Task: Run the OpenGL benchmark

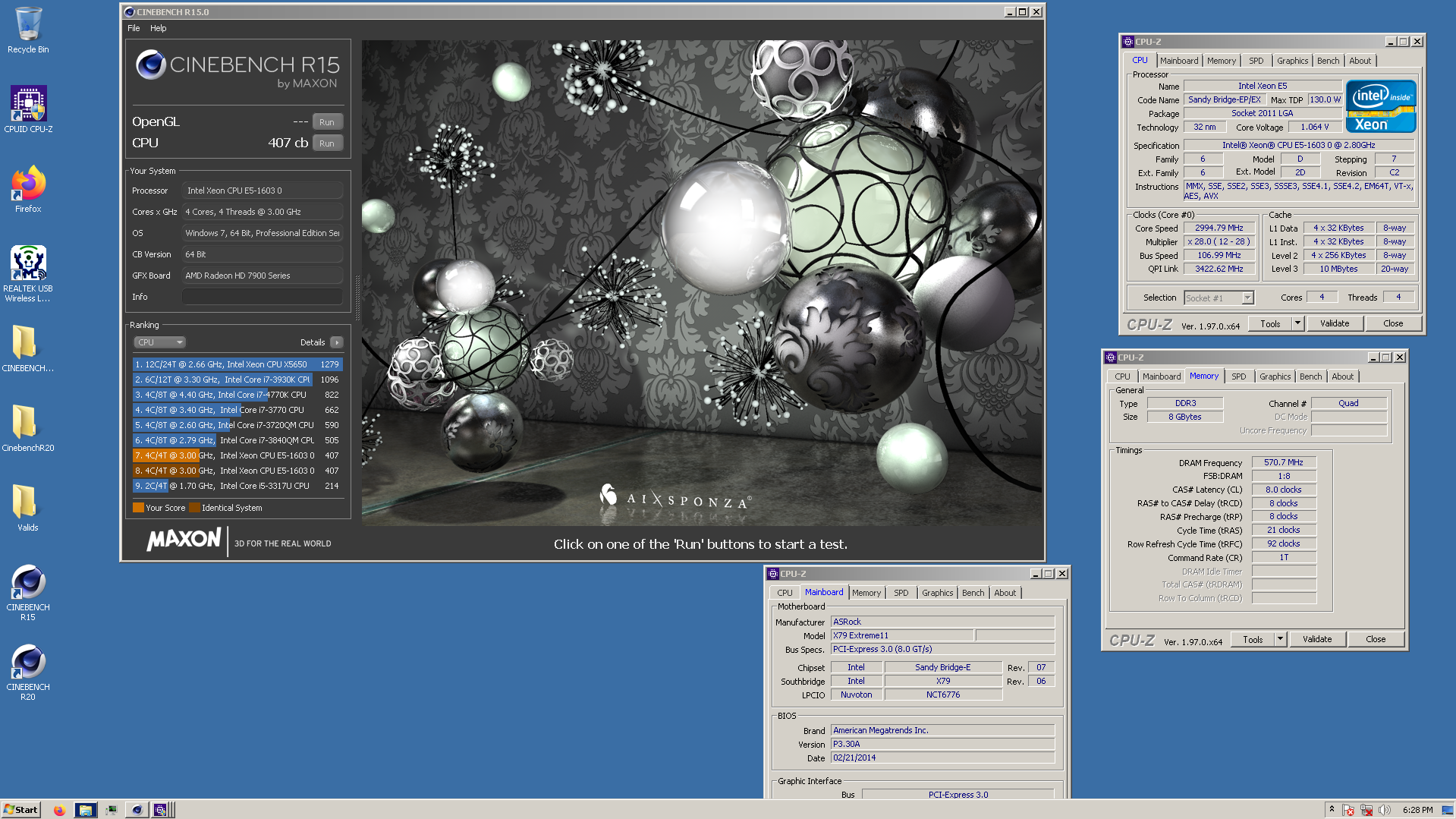Action: (x=327, y=122)
